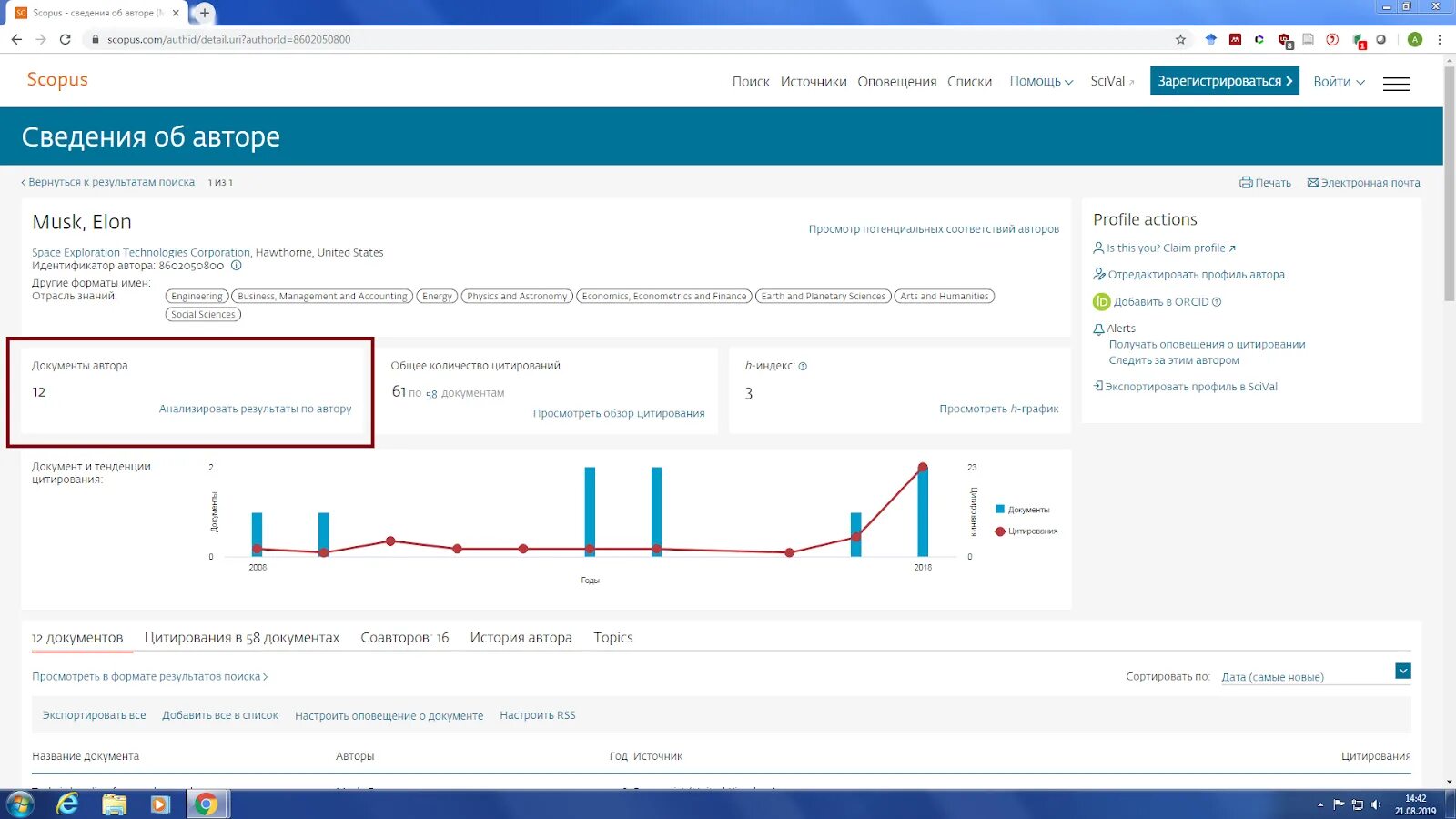Click Настроить оповещение о документе
The image size is (1456, 819).
pos(389,716)
